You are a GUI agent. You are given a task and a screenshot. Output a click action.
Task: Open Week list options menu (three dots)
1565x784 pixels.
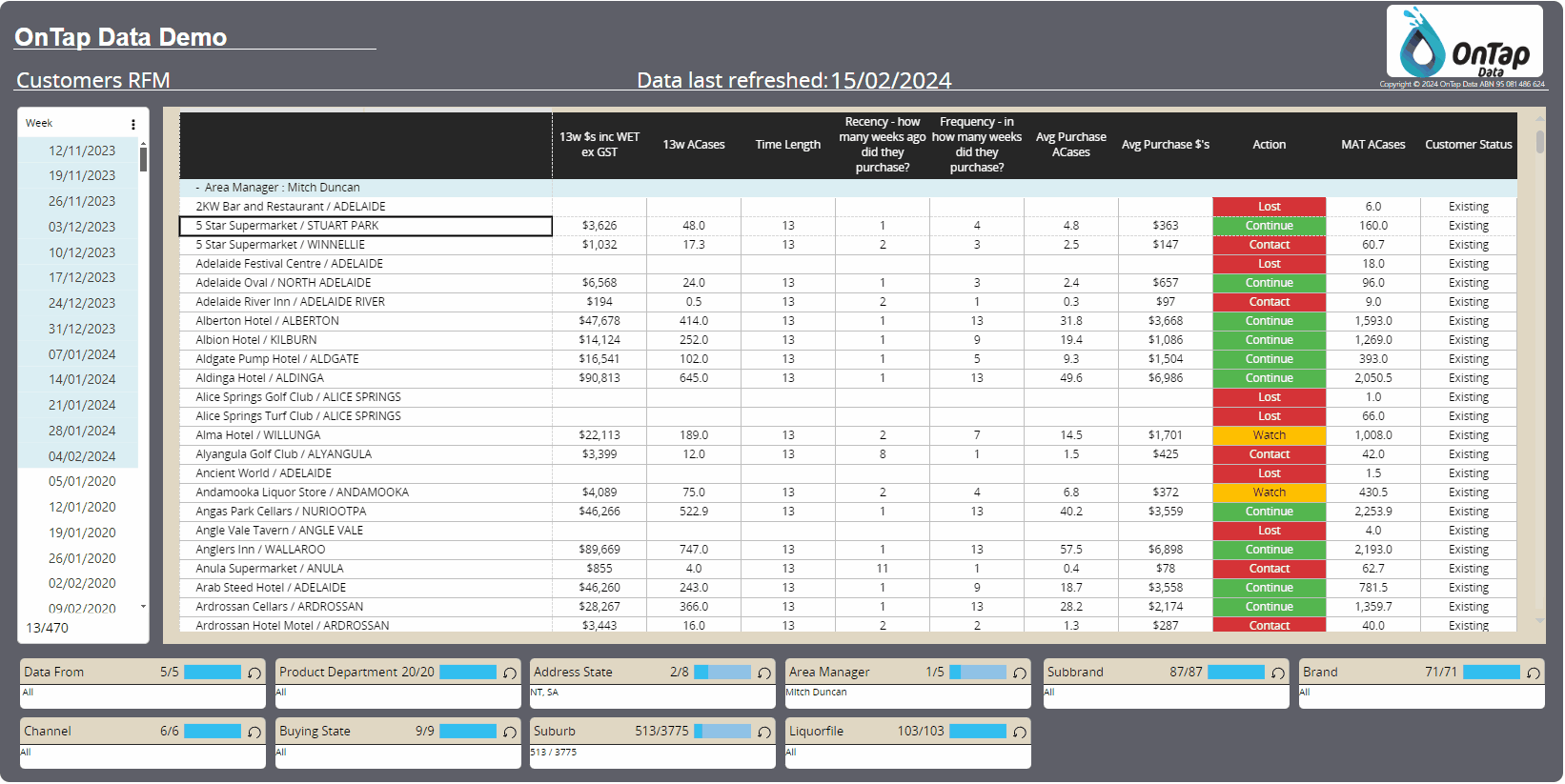coord(133,125)
